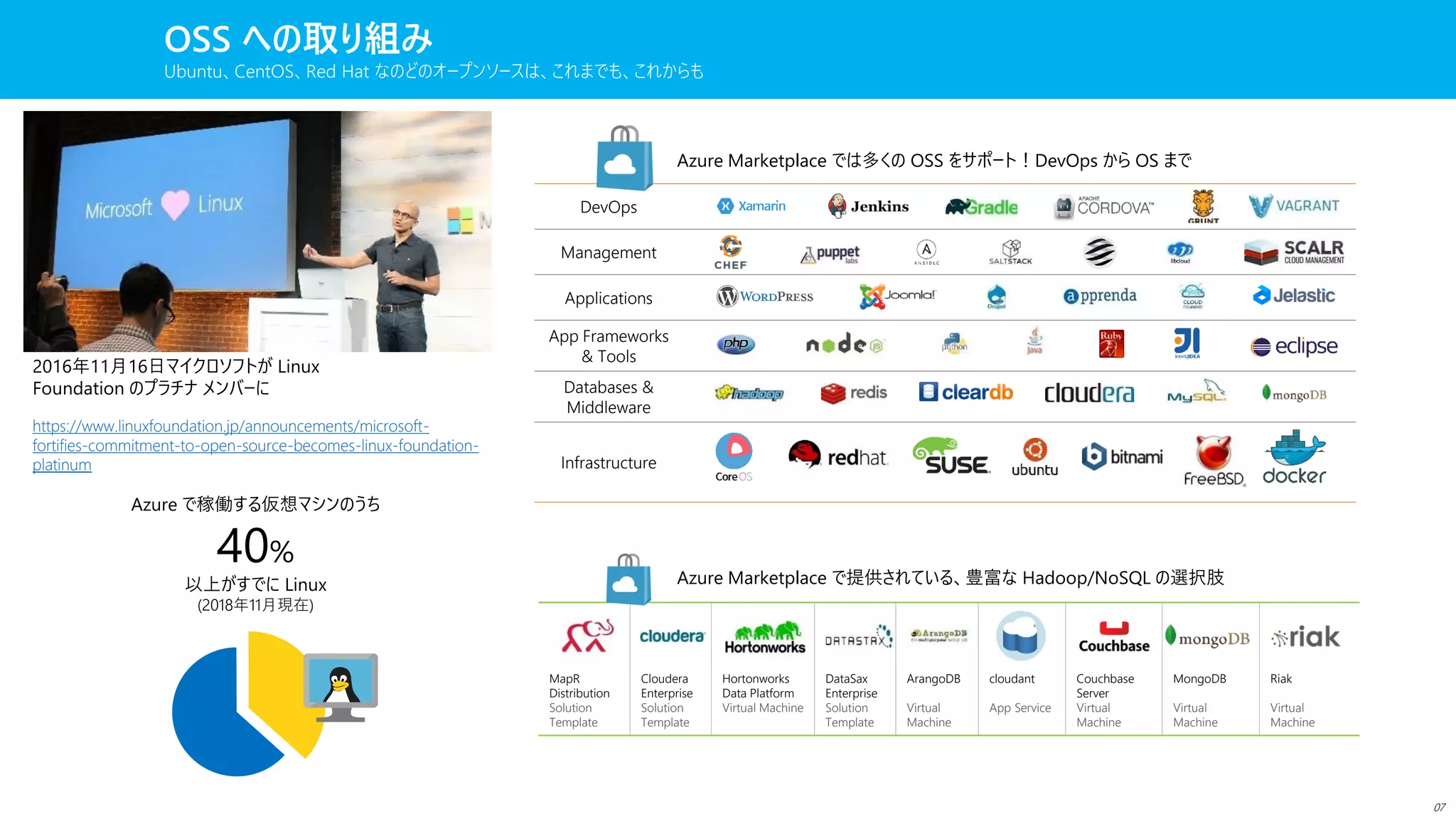Select the Cloudera Enterprise logo
1456x819 pixels.
click(x=672, y=636)
